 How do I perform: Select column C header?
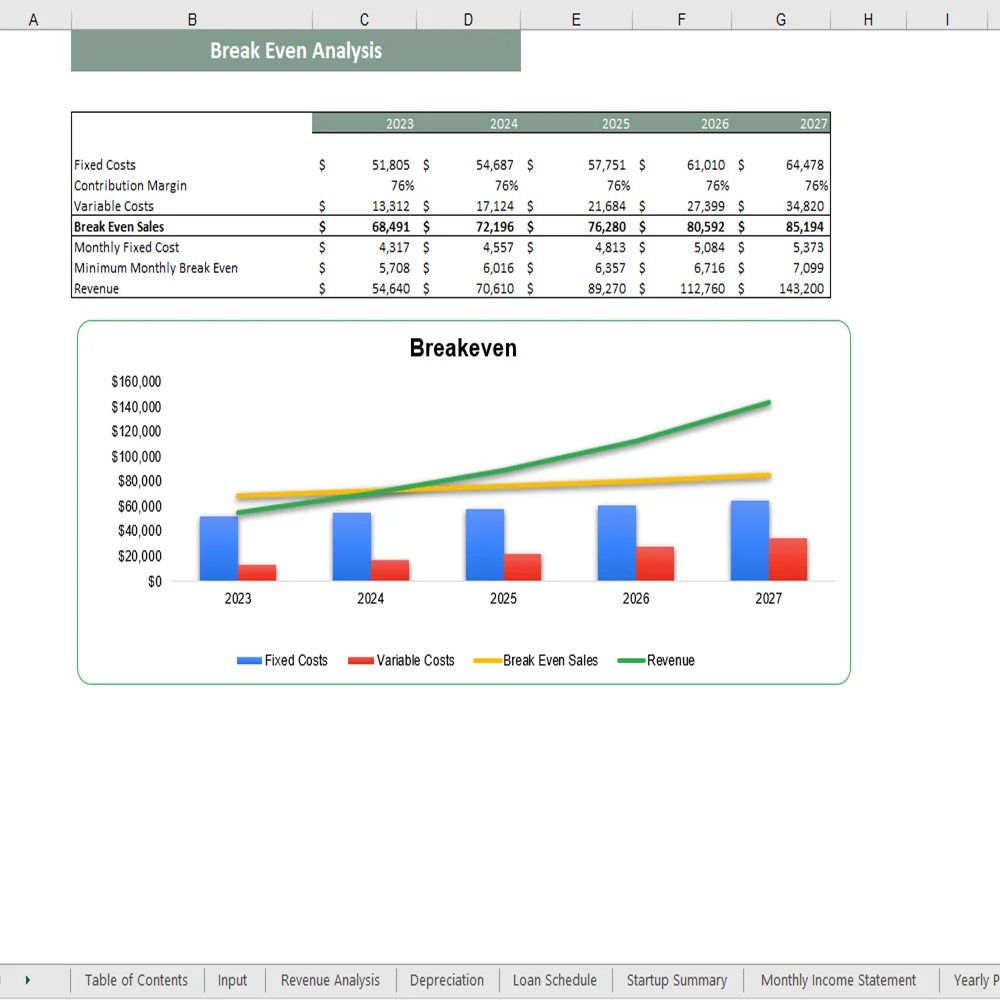(364, 18)
